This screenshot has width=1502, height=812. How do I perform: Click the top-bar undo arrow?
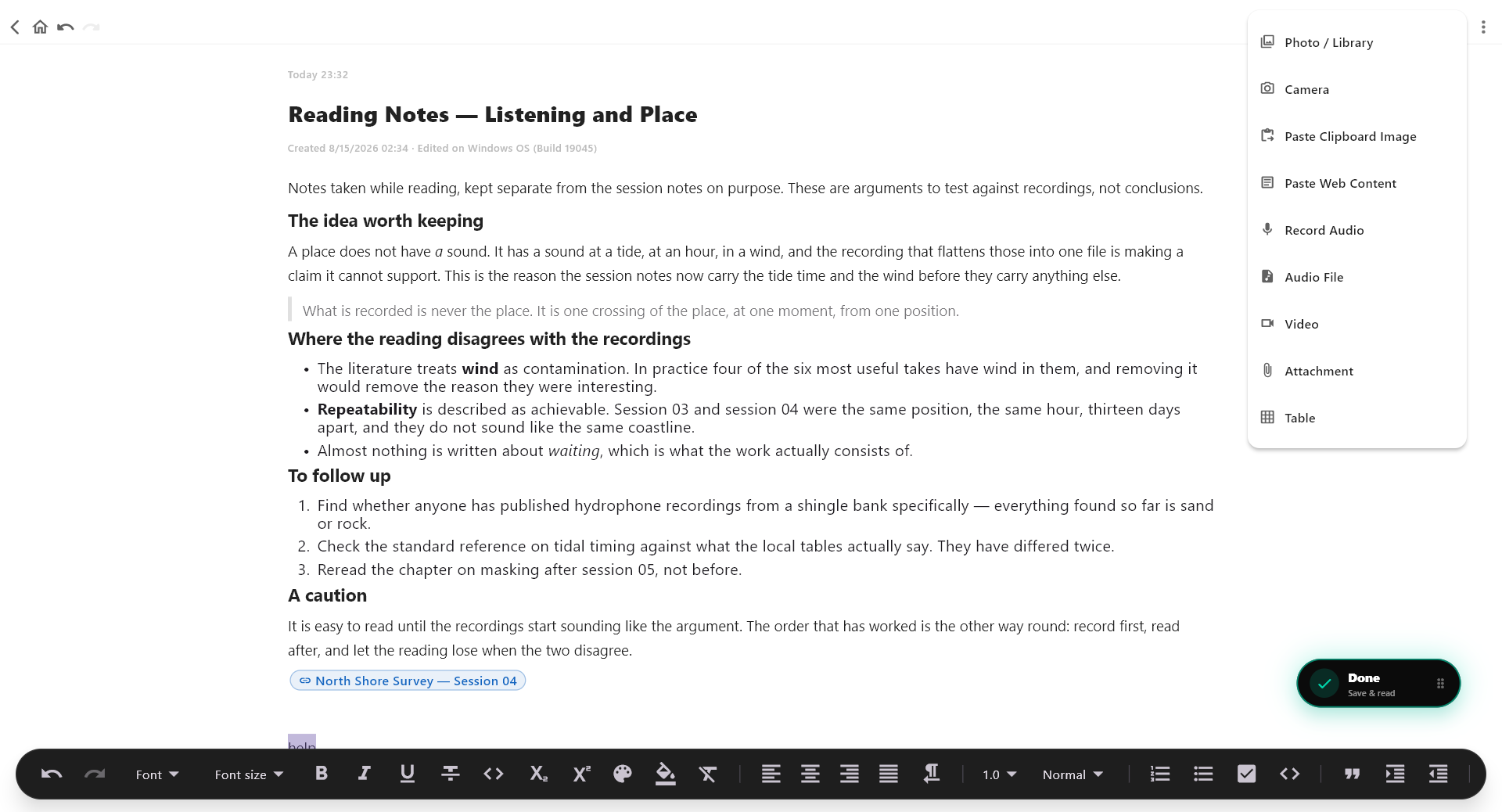point(66,27)
